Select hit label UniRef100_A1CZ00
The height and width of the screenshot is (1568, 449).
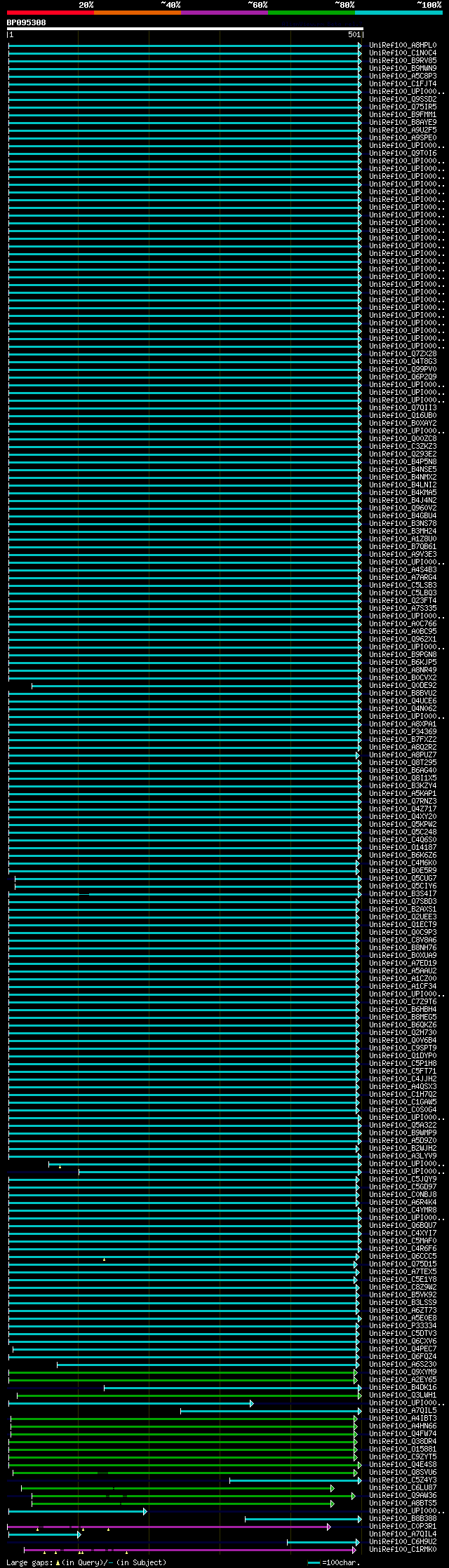tap(403, 978)
